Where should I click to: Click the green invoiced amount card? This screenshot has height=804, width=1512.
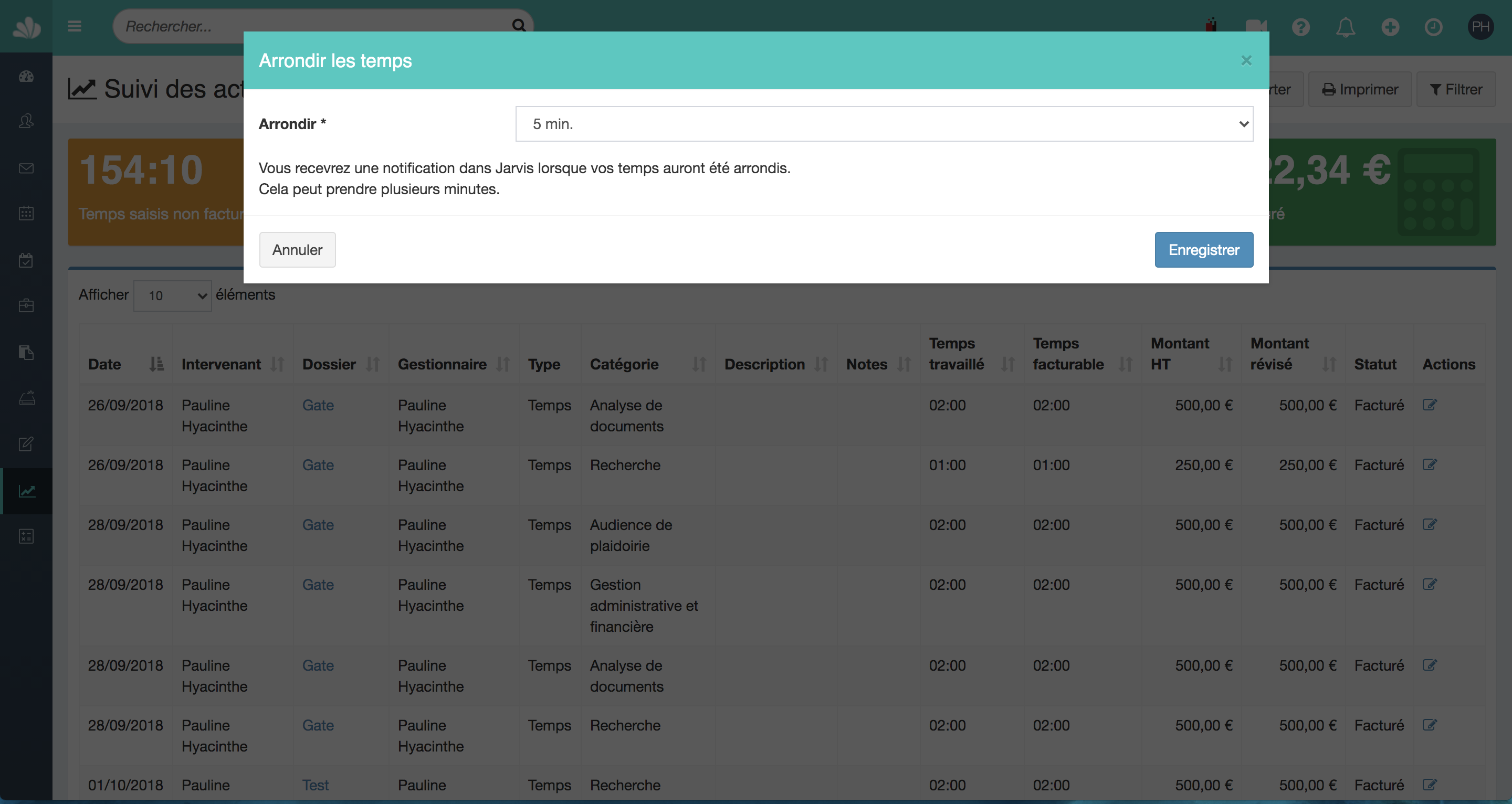(x=1382, y=192)
